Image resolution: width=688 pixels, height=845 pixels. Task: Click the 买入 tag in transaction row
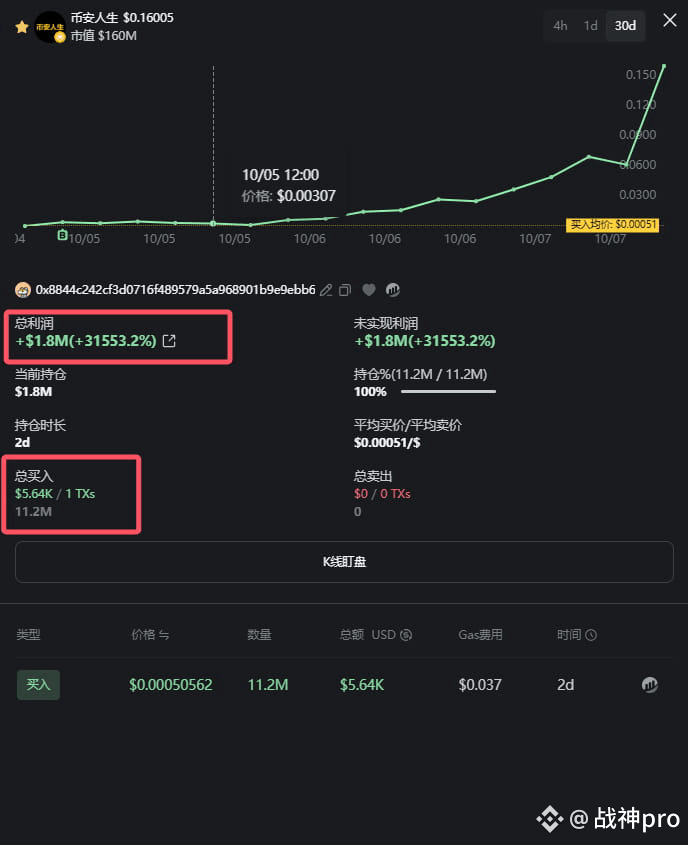click(x=38, y=685)
